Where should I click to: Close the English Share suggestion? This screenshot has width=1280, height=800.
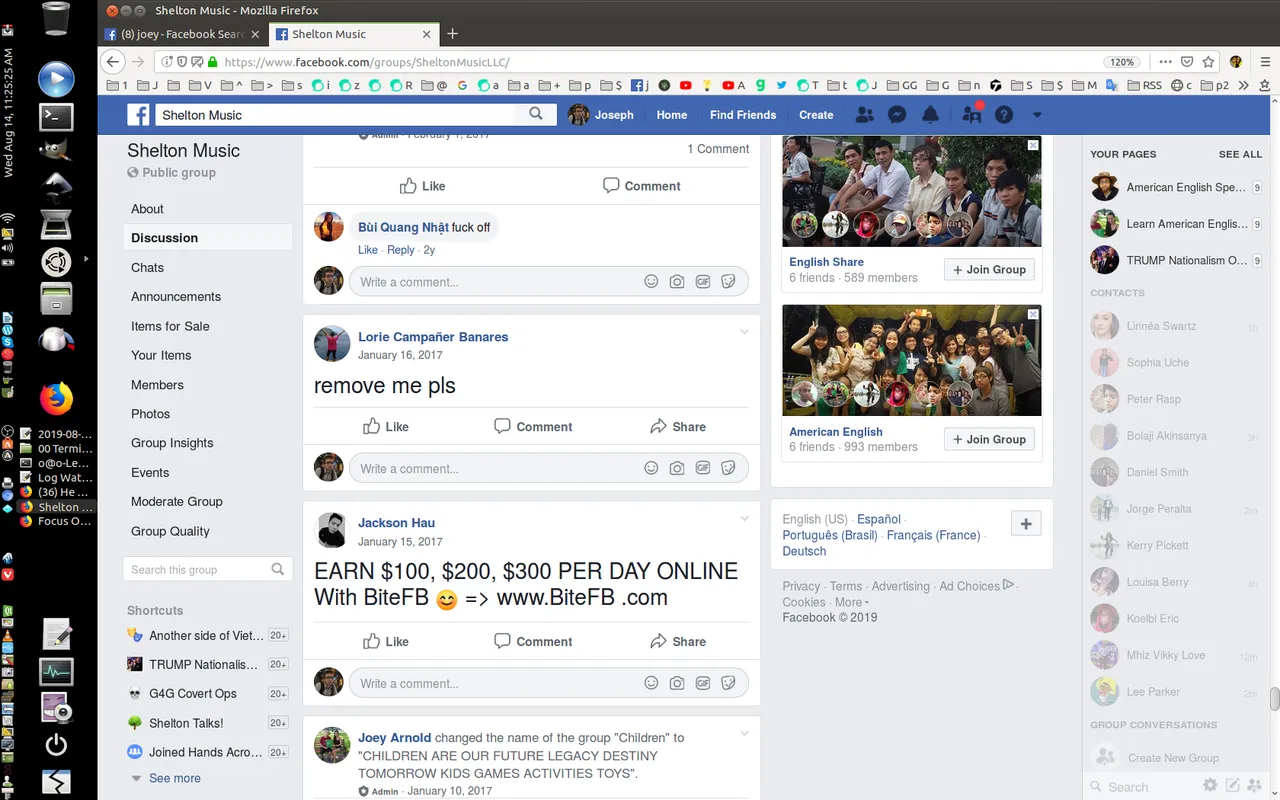pos(1033,145)
